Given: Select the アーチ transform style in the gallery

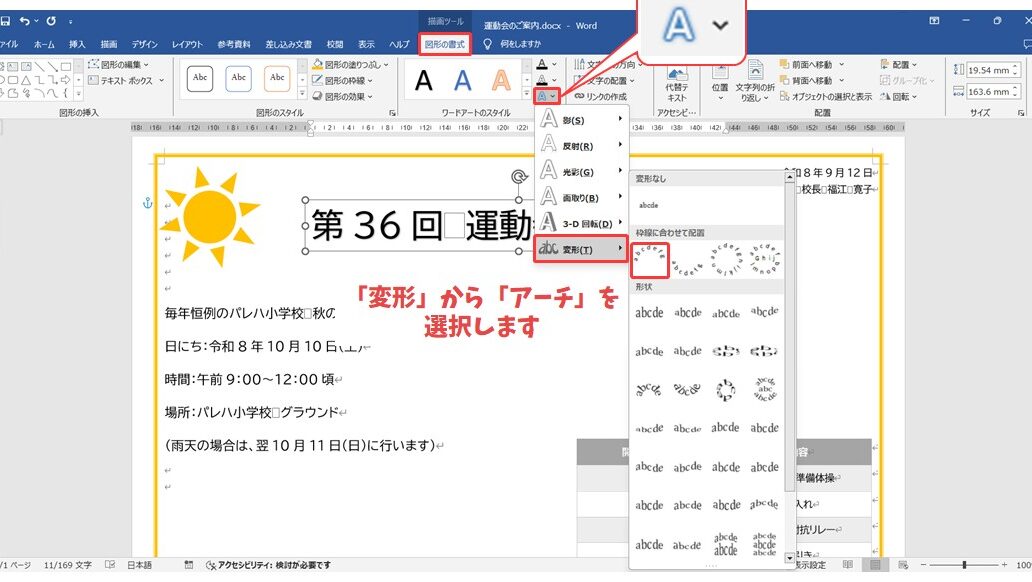Looking at the screenshot, I should [x=650, y=260].
